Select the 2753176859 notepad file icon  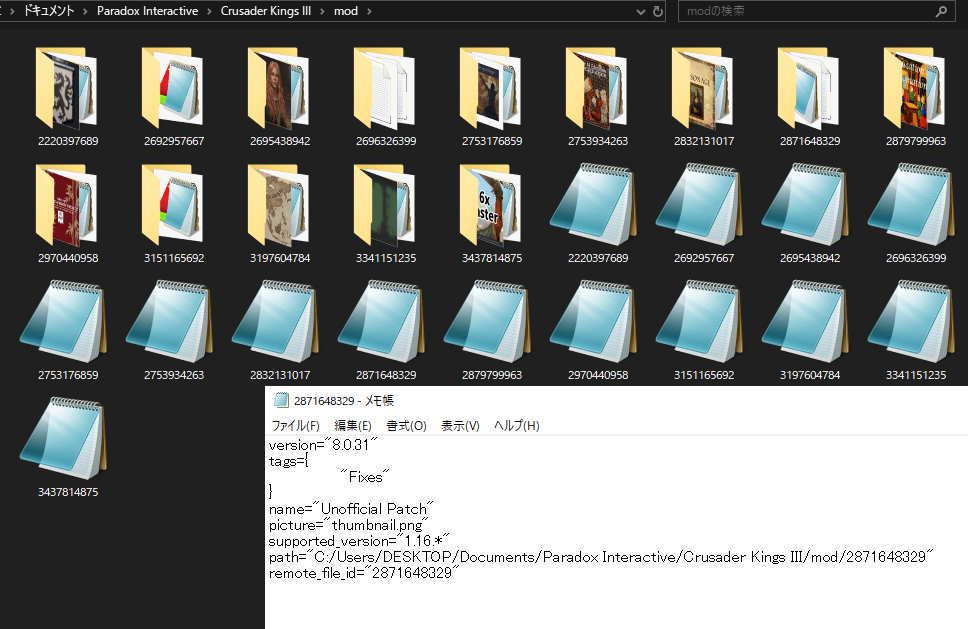[63, 321]
